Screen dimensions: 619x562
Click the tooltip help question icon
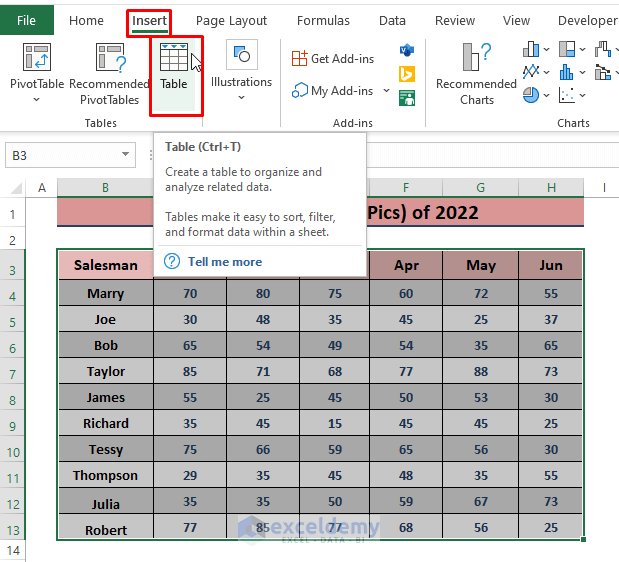click(x=172, y=261)
